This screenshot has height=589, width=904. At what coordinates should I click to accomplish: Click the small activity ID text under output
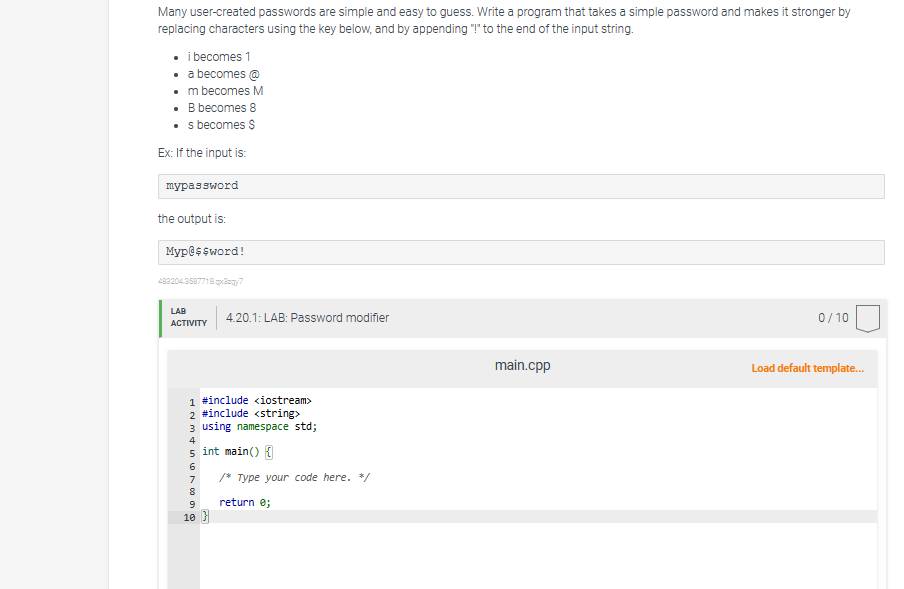201,282
